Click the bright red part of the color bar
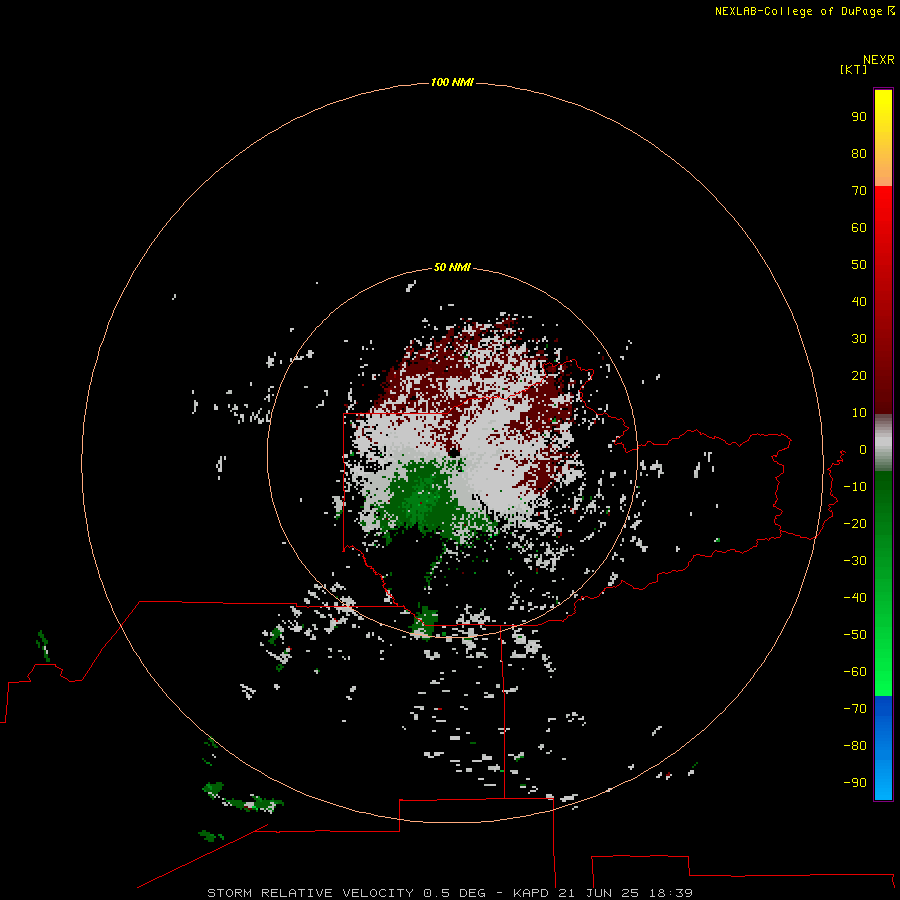Screen dimensions: 900x900 (x=883, y=210)
